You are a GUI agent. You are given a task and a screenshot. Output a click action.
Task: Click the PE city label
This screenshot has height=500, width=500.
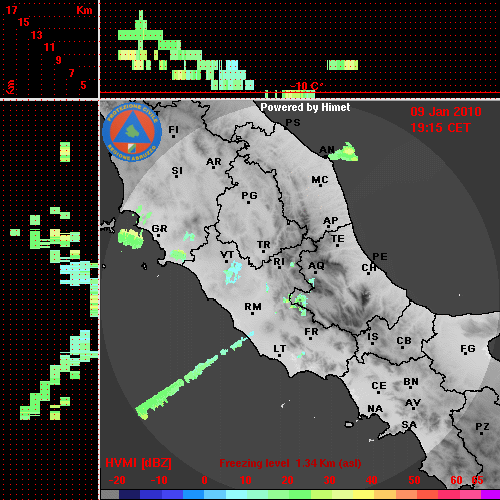coord(380,257)
